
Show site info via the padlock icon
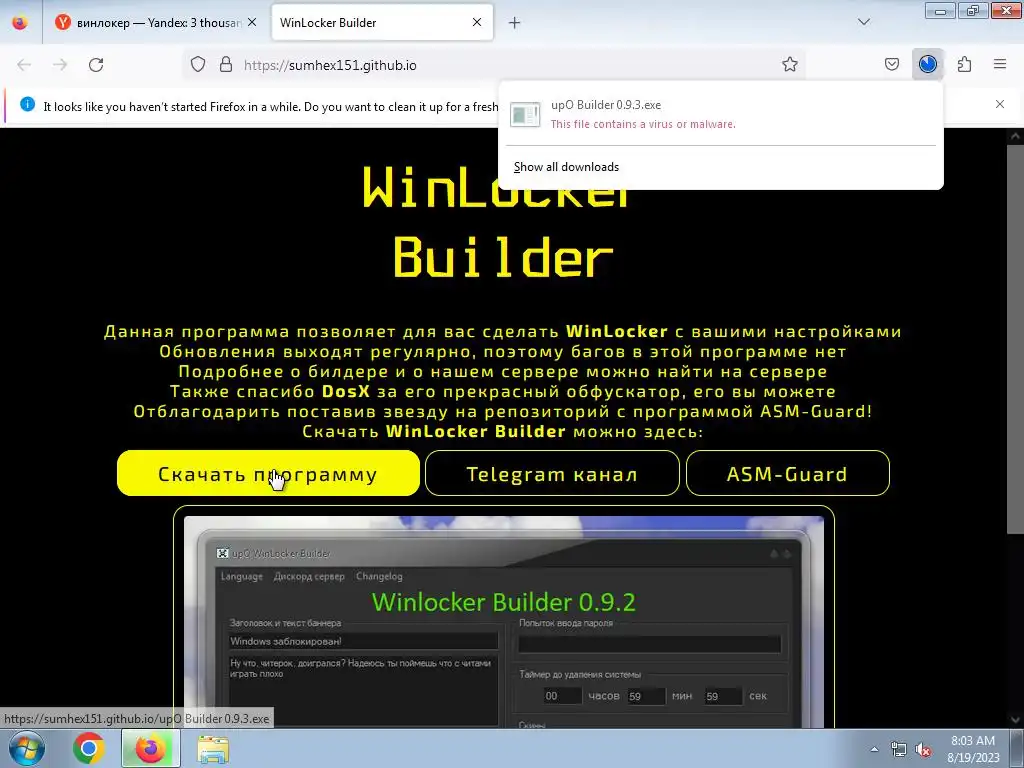[x=226, y=65]
